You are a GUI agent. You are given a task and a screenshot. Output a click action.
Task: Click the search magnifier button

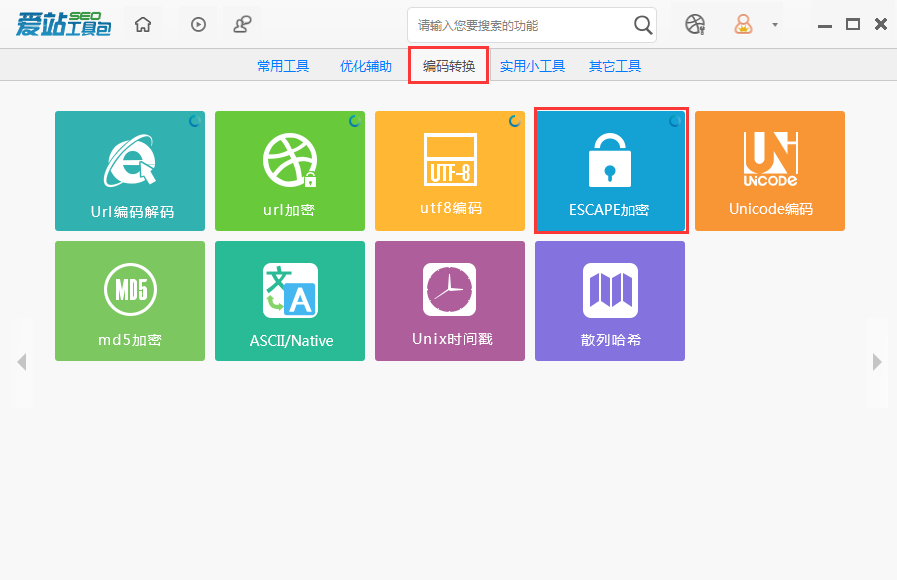pos(643,23)
